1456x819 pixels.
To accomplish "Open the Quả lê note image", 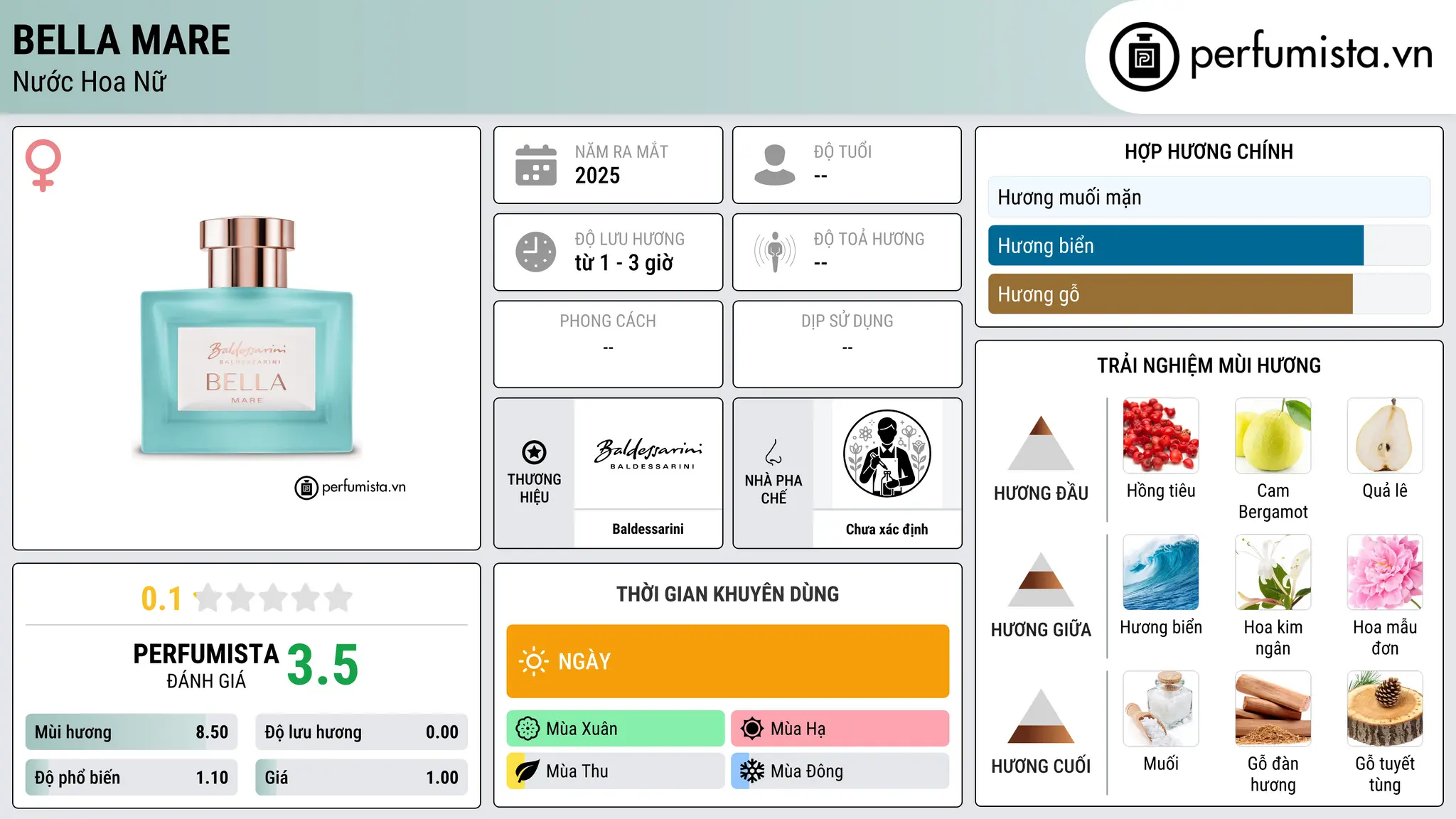I will click(x=1385, y=436).
